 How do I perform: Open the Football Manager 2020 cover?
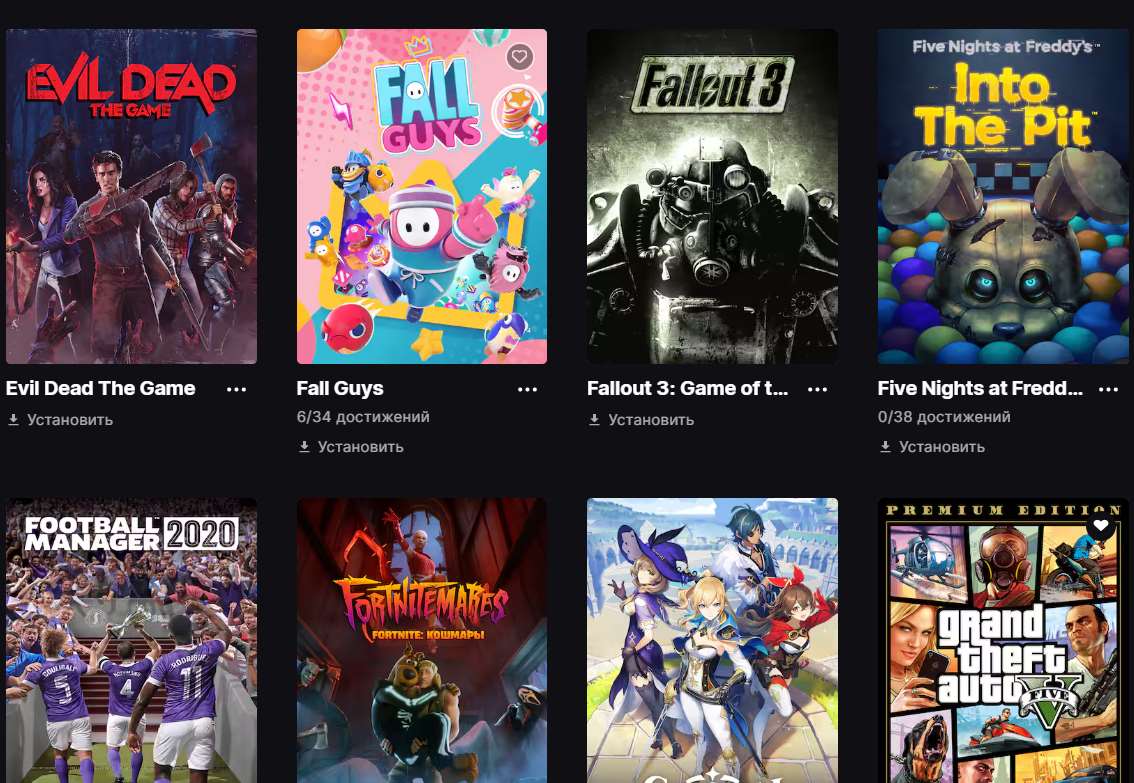(131, 641)
